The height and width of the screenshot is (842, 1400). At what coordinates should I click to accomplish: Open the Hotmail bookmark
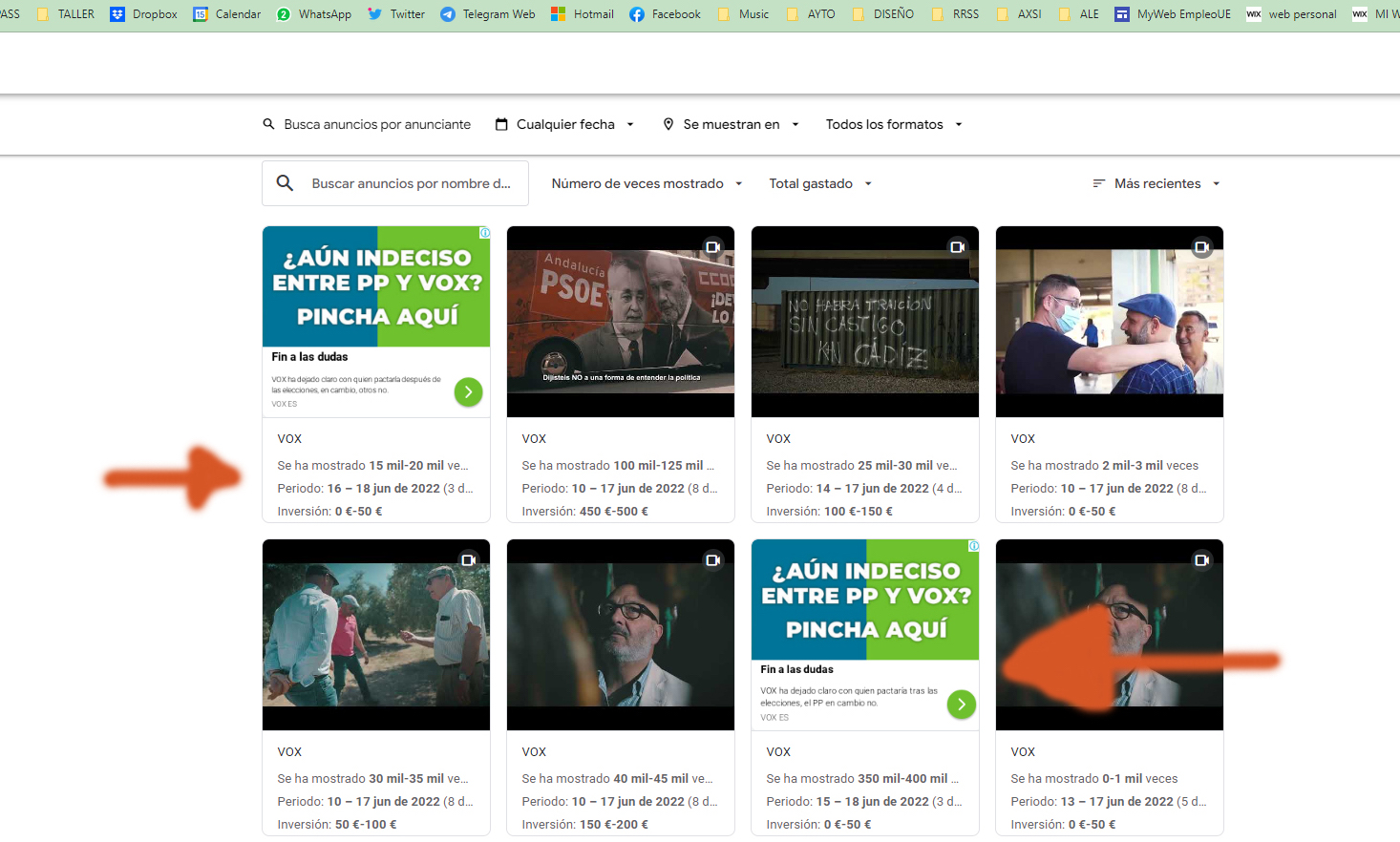coord(582,14)
